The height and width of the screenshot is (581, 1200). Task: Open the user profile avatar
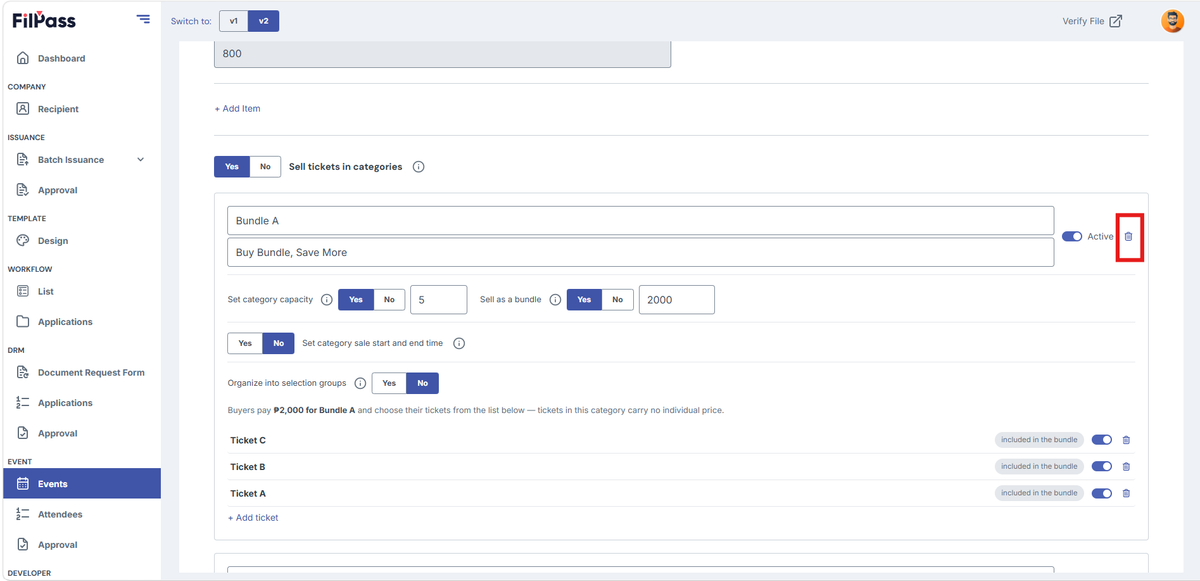(x=1172, y=21)
